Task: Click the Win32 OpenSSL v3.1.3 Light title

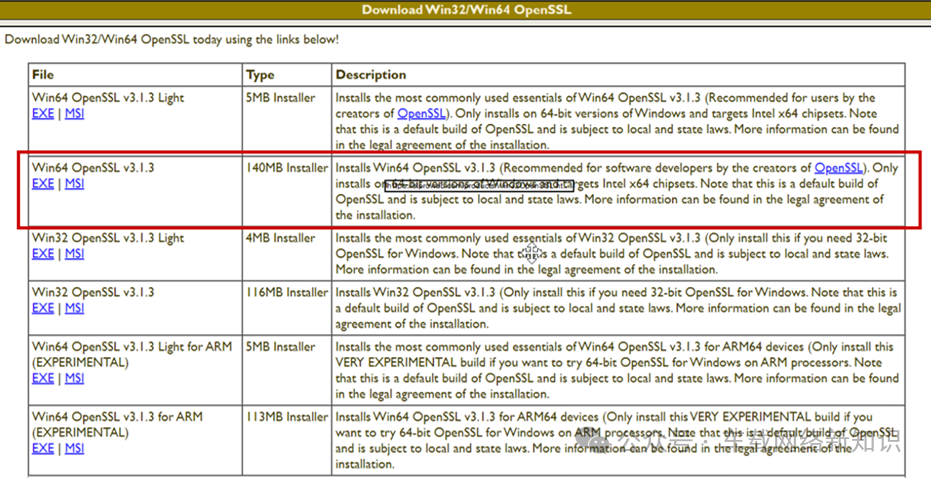Action: point(108,238)
